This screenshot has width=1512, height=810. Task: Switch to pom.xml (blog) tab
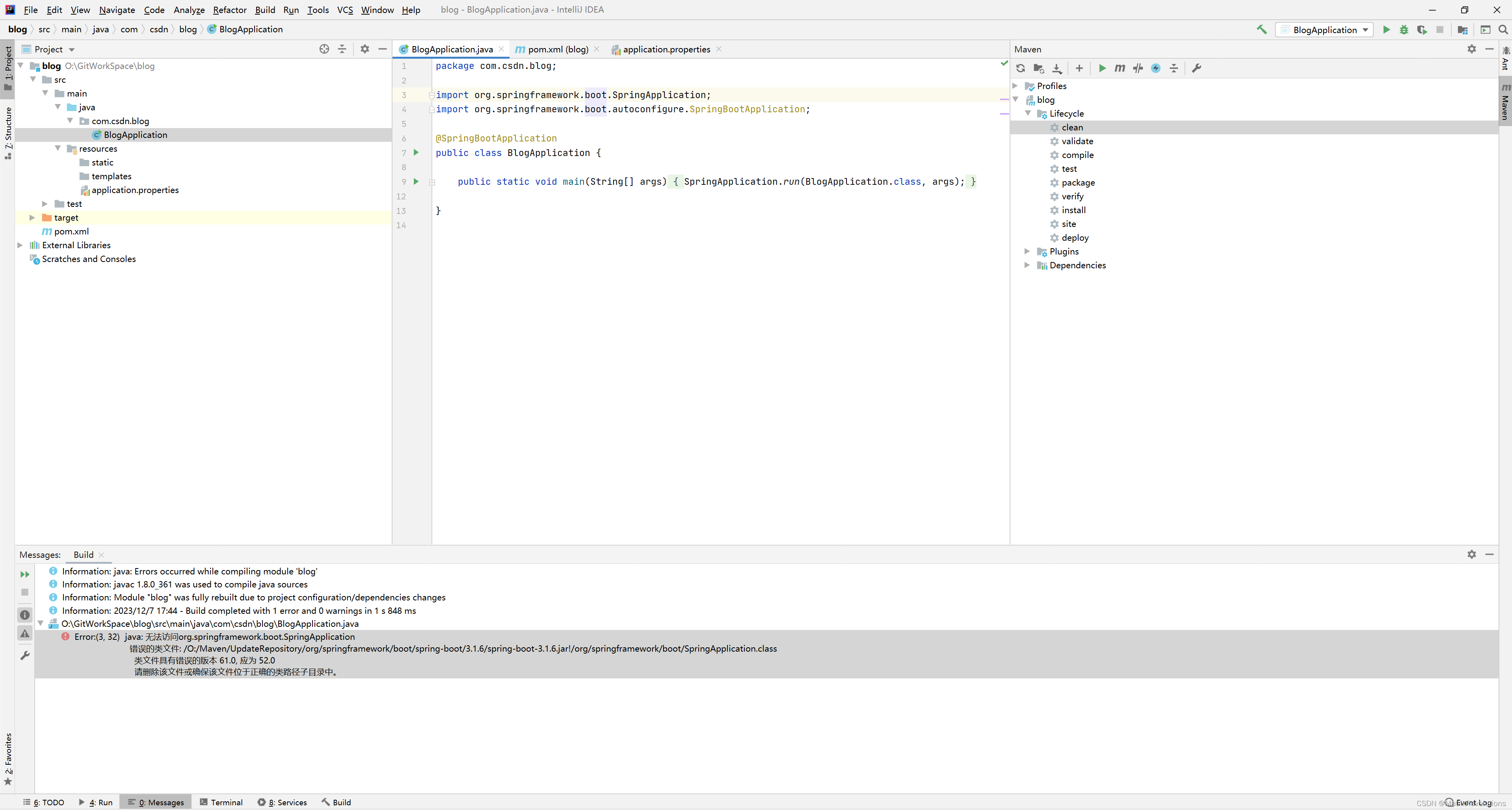(x=558, y=49)
